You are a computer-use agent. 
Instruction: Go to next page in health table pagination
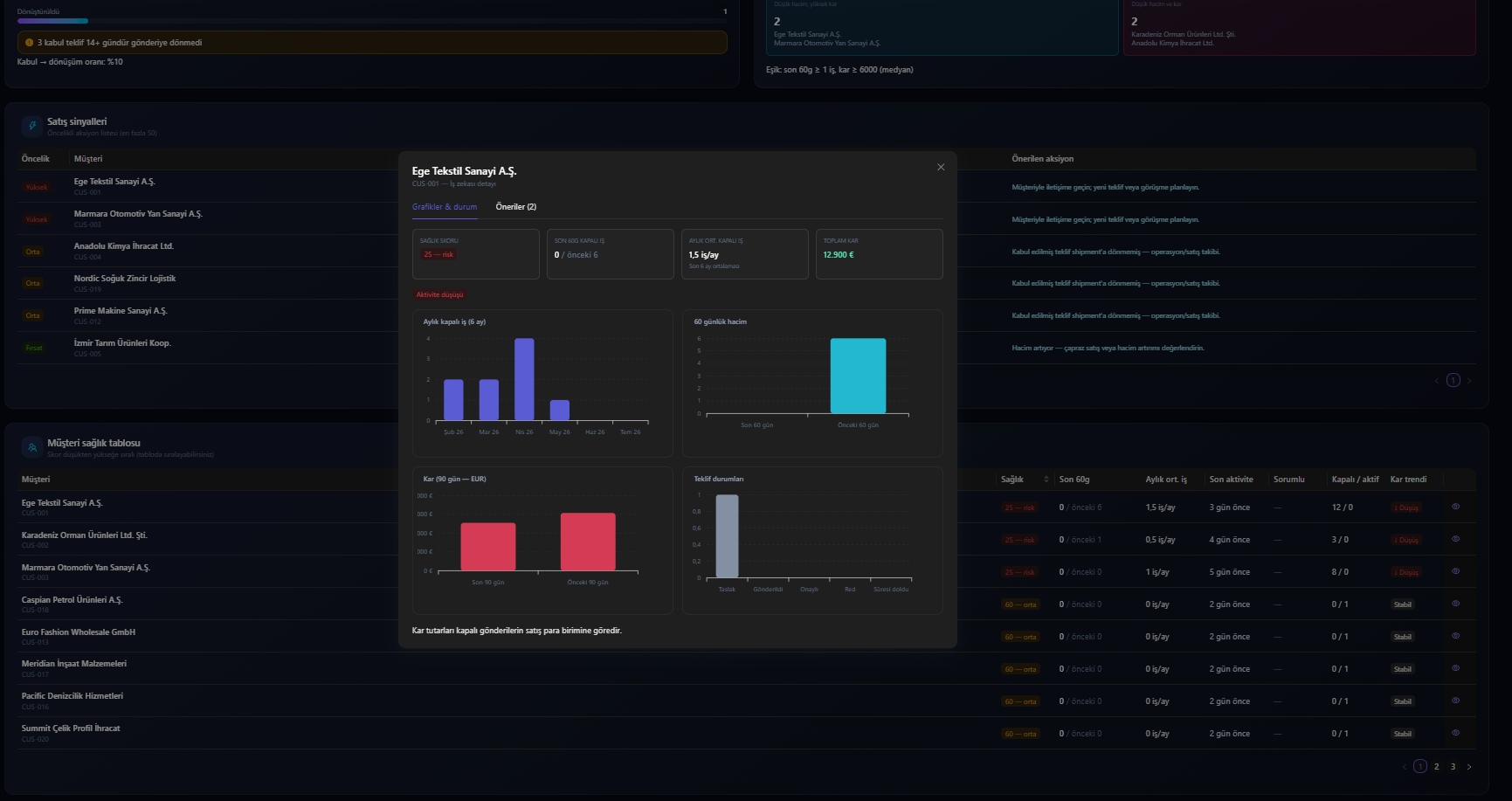coord(1469,767)
